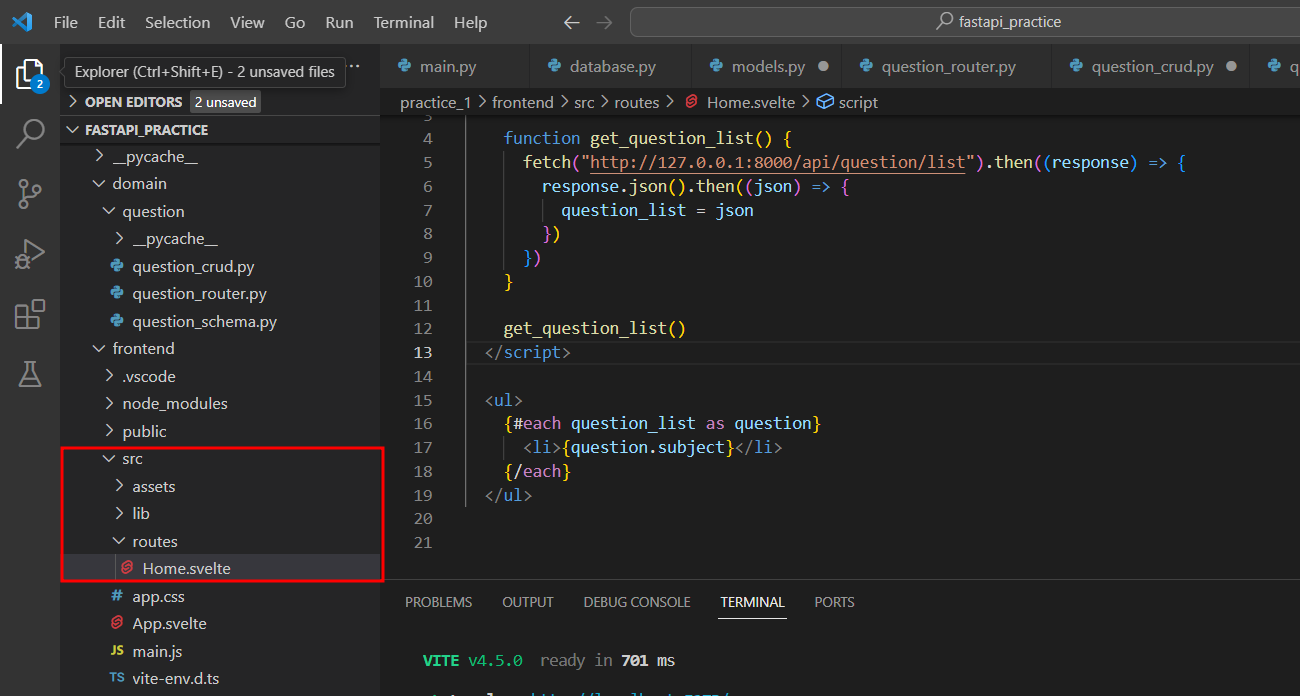Switch to the question_router.py tab
1300x696 pixels.
(x=947, y=67)
